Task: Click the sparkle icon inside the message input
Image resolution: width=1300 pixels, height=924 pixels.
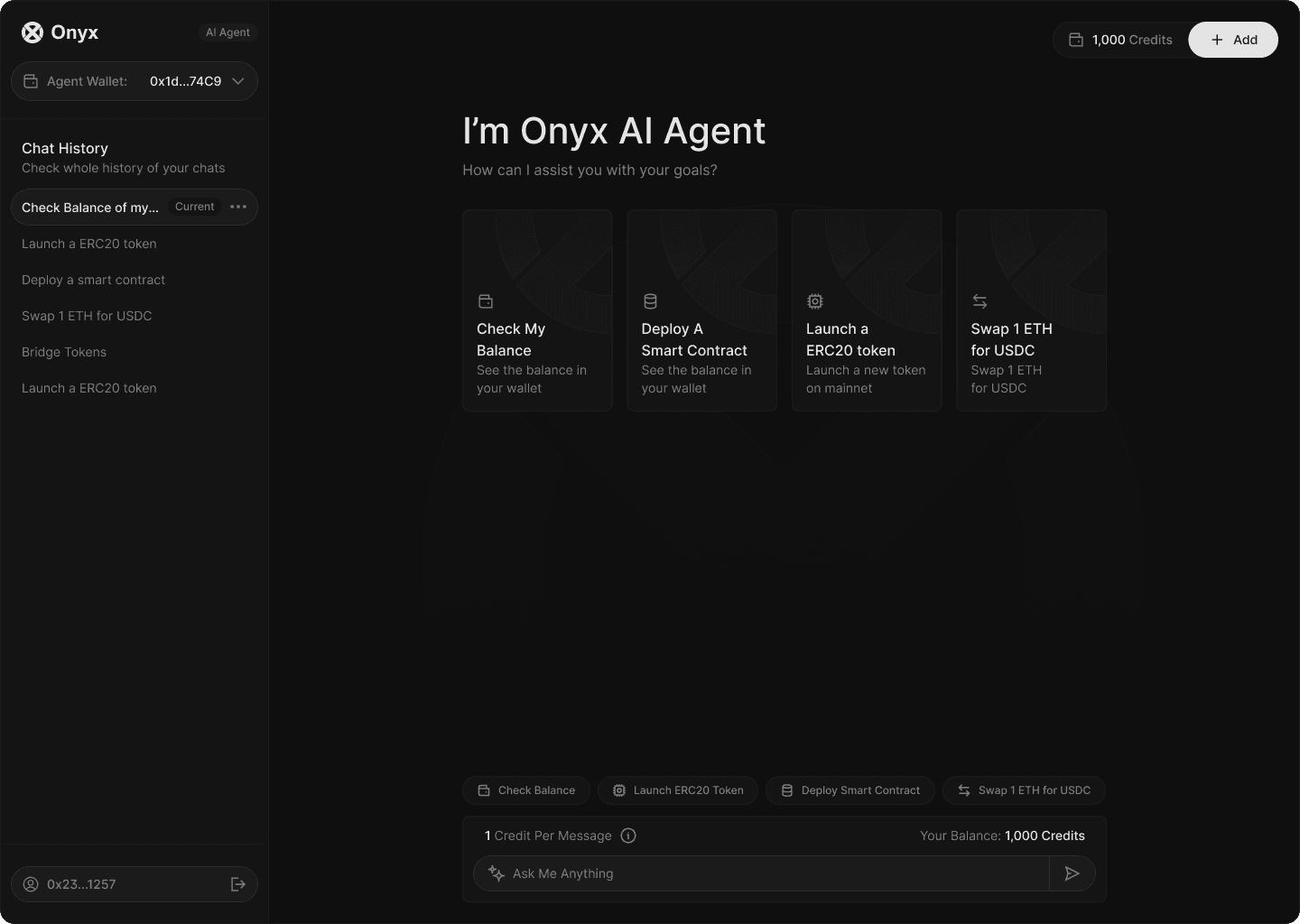Action: pyautogui.click(x=495, y=873)
